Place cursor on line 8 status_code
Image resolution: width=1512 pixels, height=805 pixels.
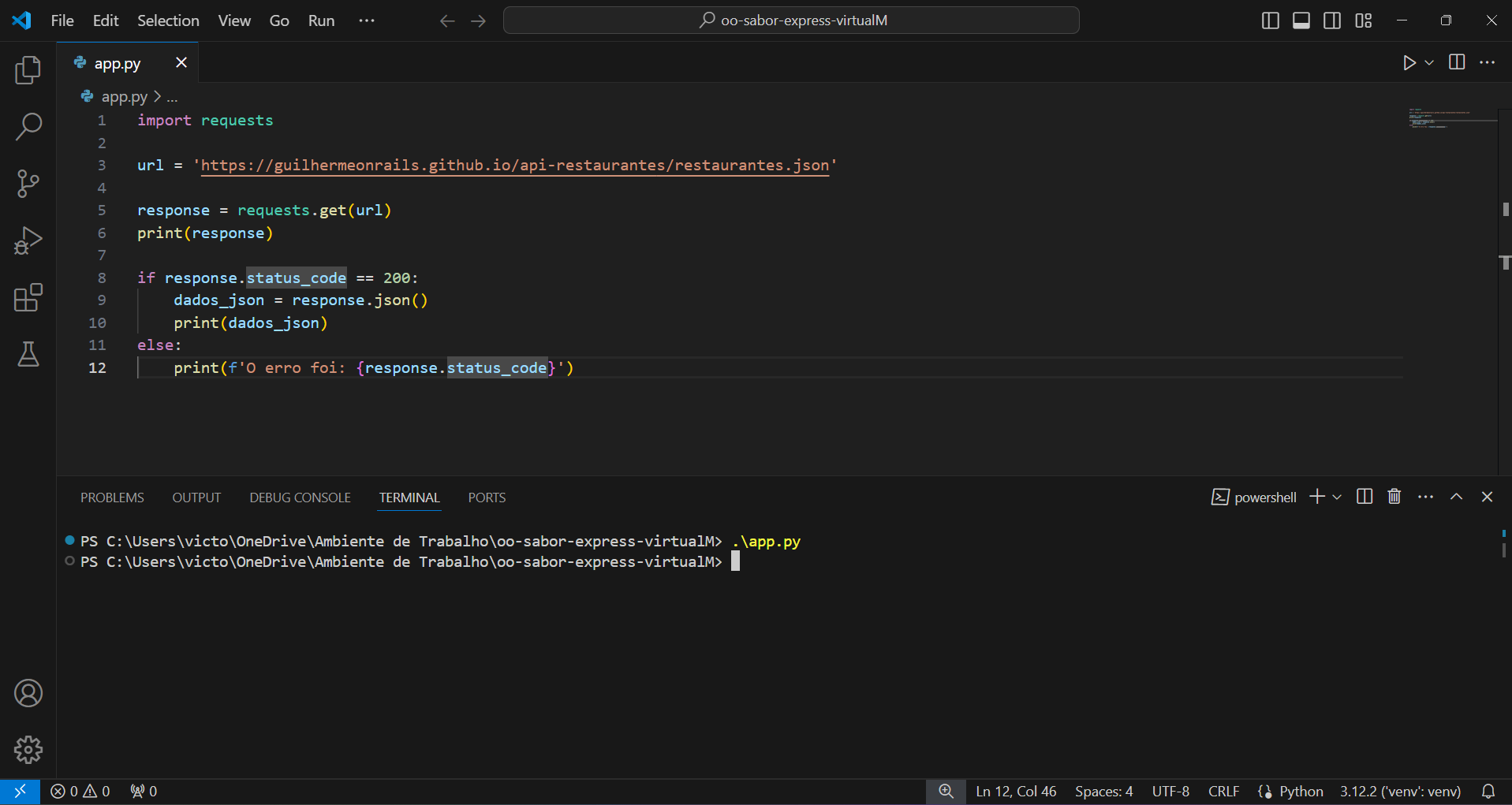[x=296, y=278]
